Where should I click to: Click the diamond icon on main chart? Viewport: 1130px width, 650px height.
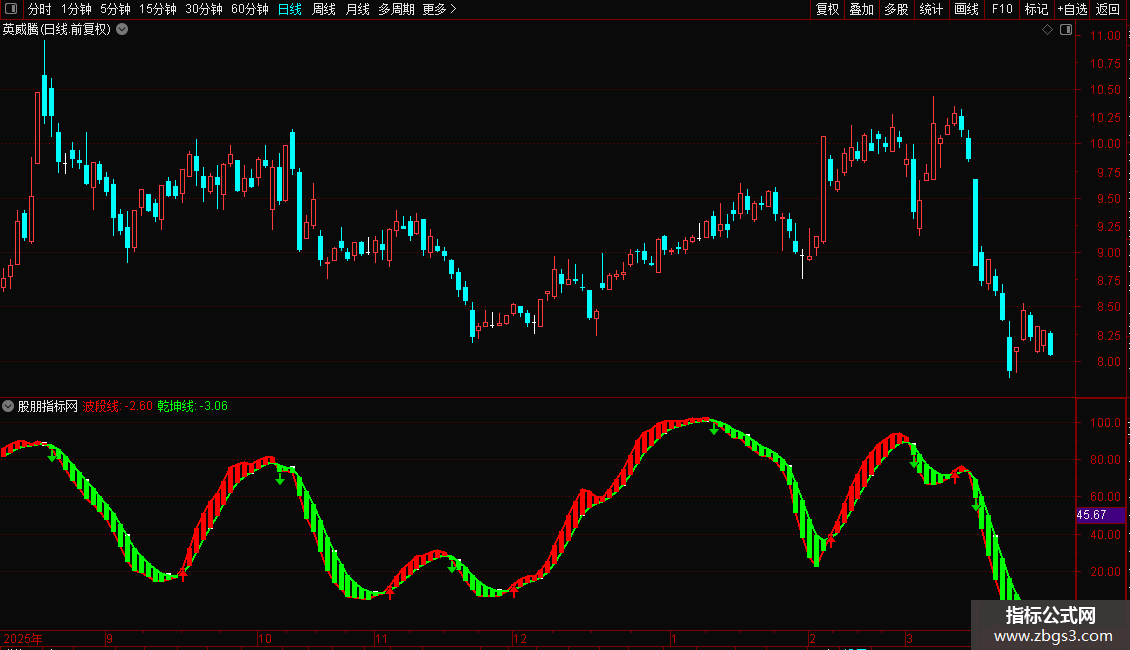(x=1047, y=30)
